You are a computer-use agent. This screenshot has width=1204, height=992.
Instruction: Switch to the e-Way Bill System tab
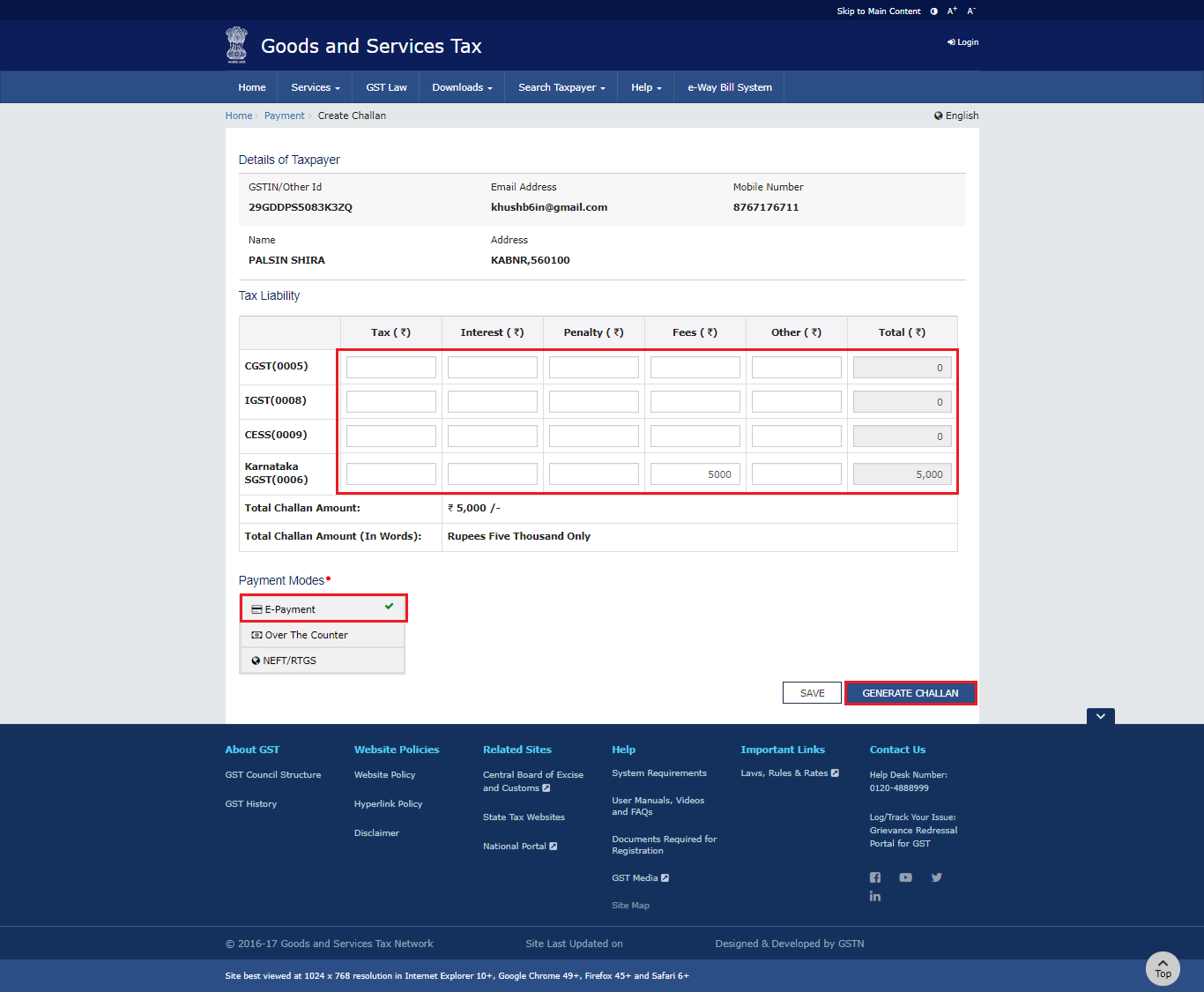(x=729, y=86)
